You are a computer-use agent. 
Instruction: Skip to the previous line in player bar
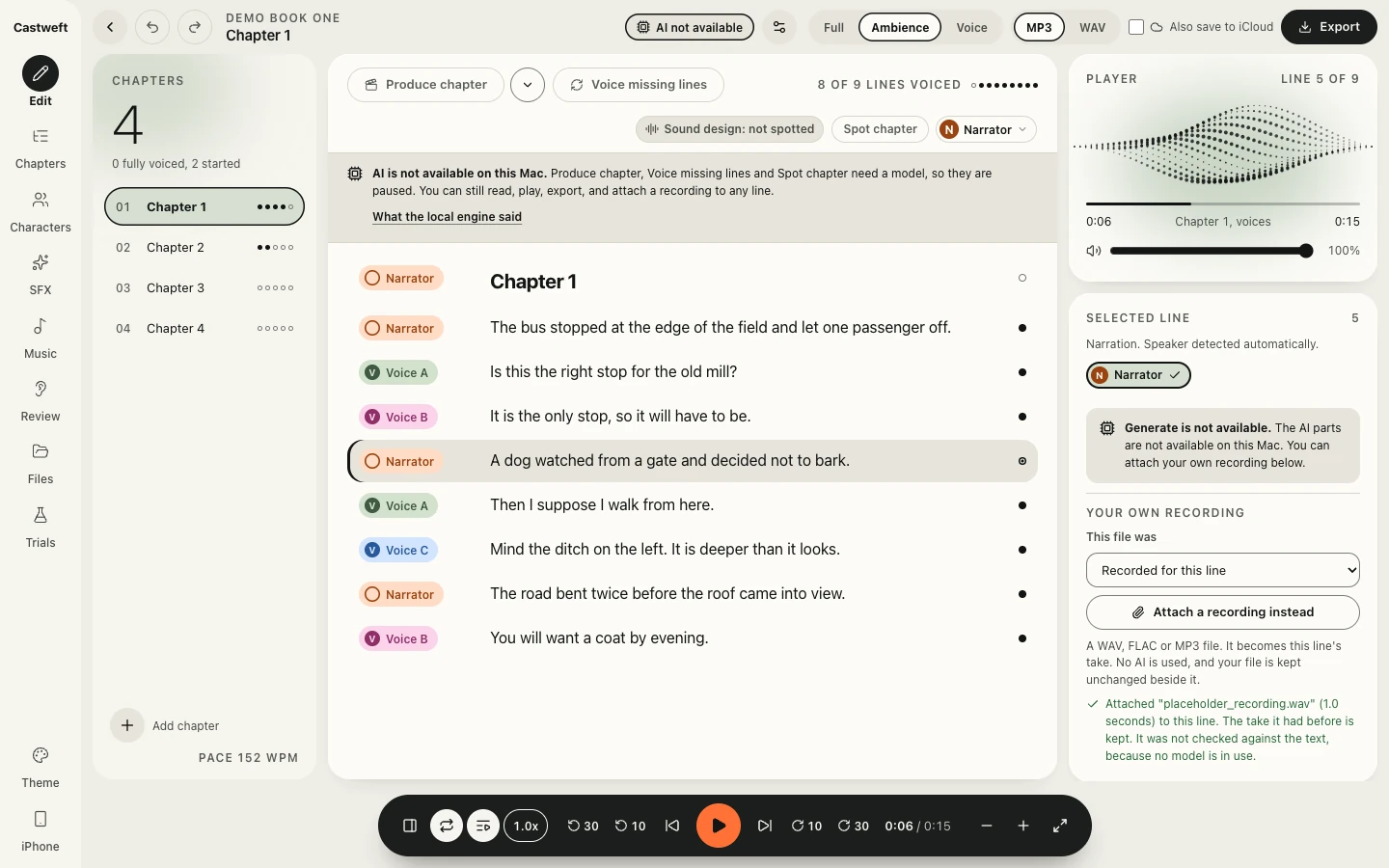tap(672, 826)
